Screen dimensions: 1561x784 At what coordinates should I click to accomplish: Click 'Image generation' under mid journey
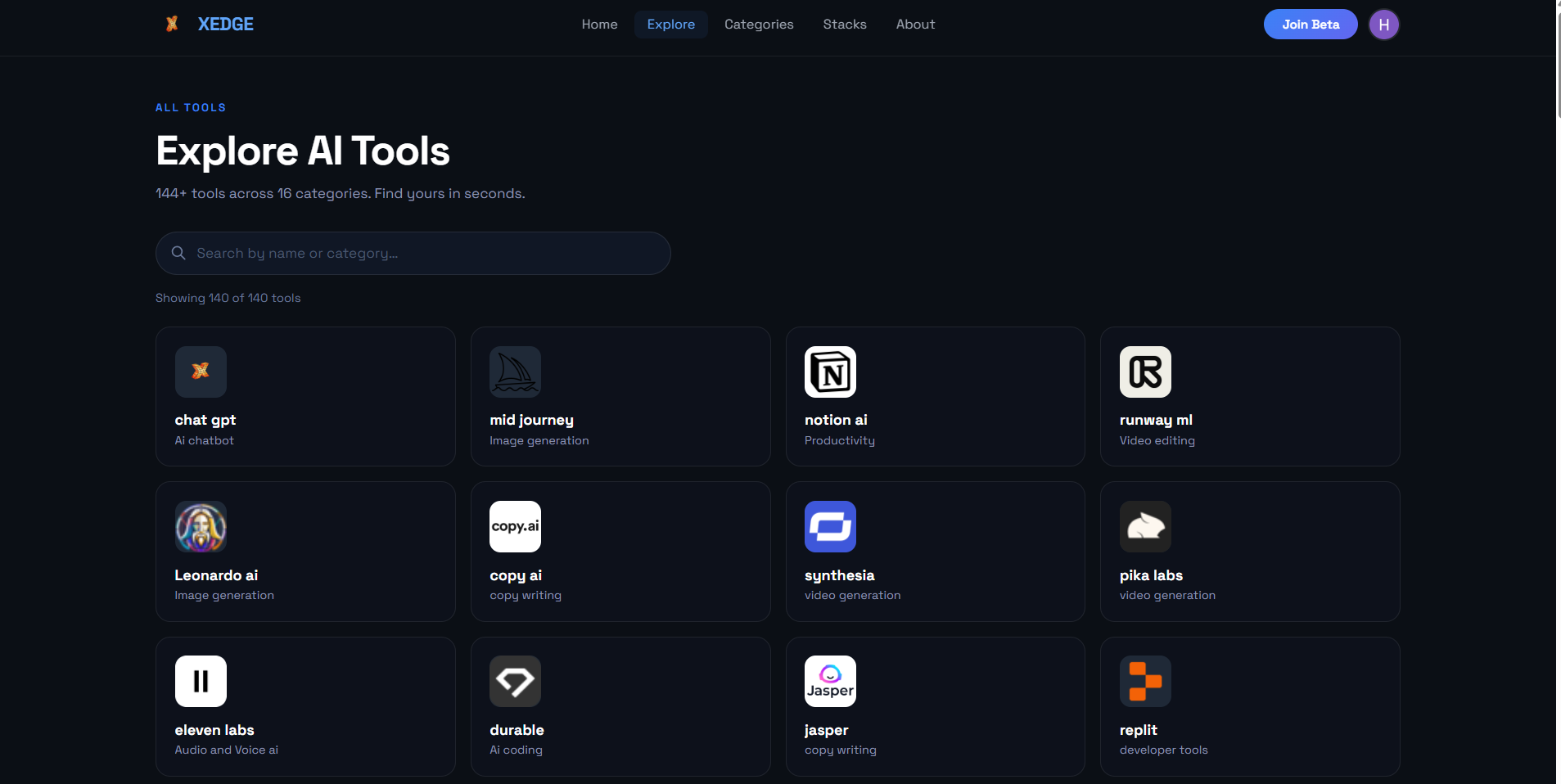point(539,440)
